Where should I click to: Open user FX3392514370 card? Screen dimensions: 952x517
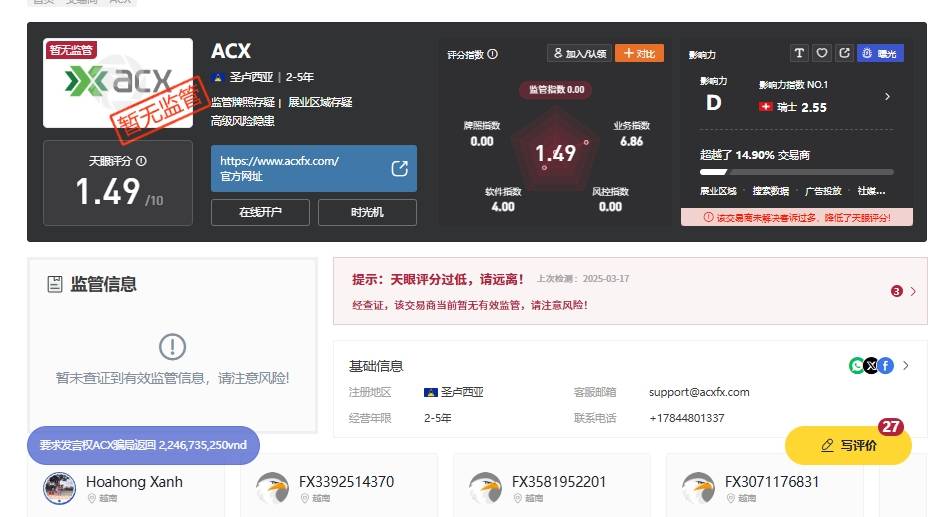pyautogui.click(x=339, y=485)
